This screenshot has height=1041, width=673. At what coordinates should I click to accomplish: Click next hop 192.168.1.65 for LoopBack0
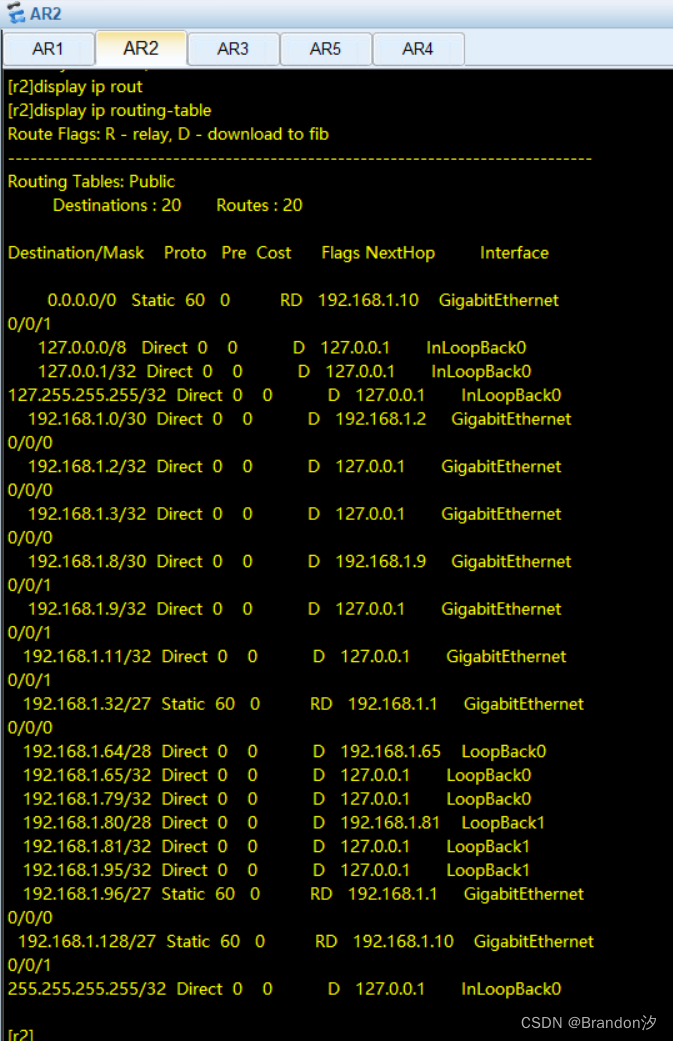(390, 752)
